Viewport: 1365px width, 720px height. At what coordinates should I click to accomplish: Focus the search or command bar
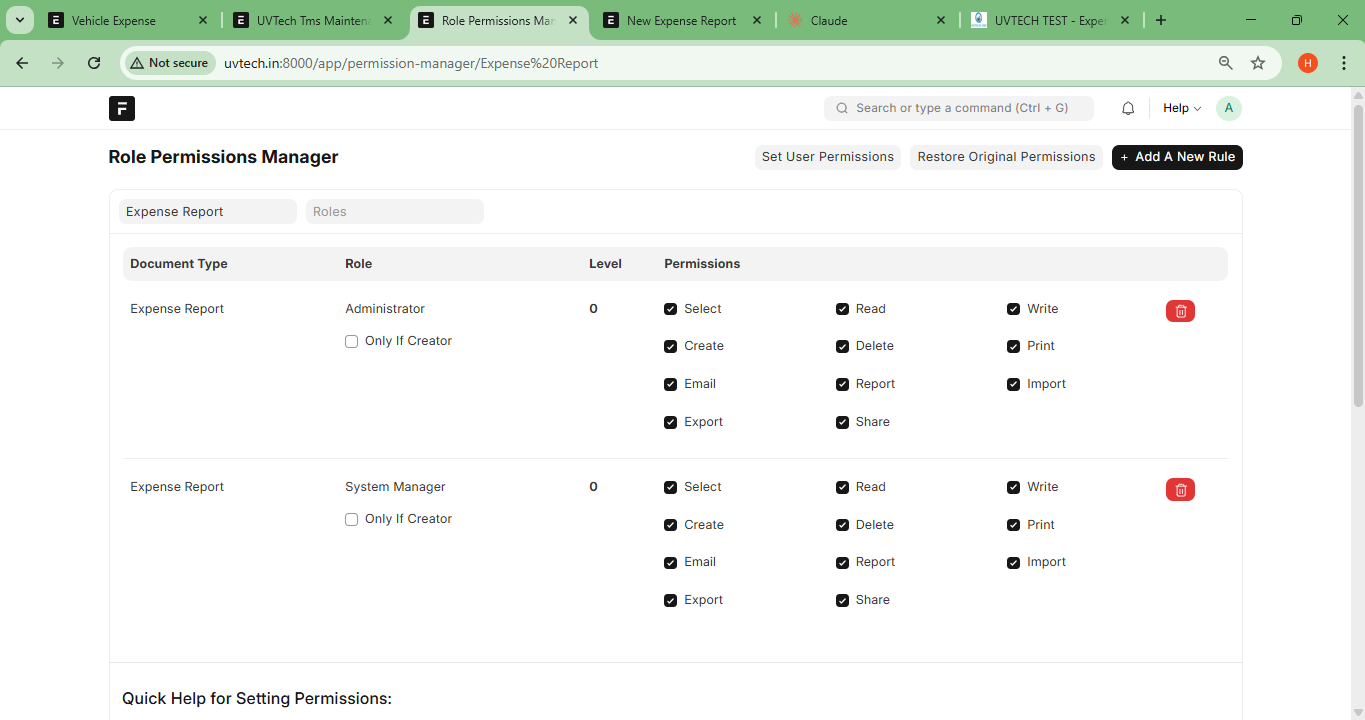click(x=960, y=108)
